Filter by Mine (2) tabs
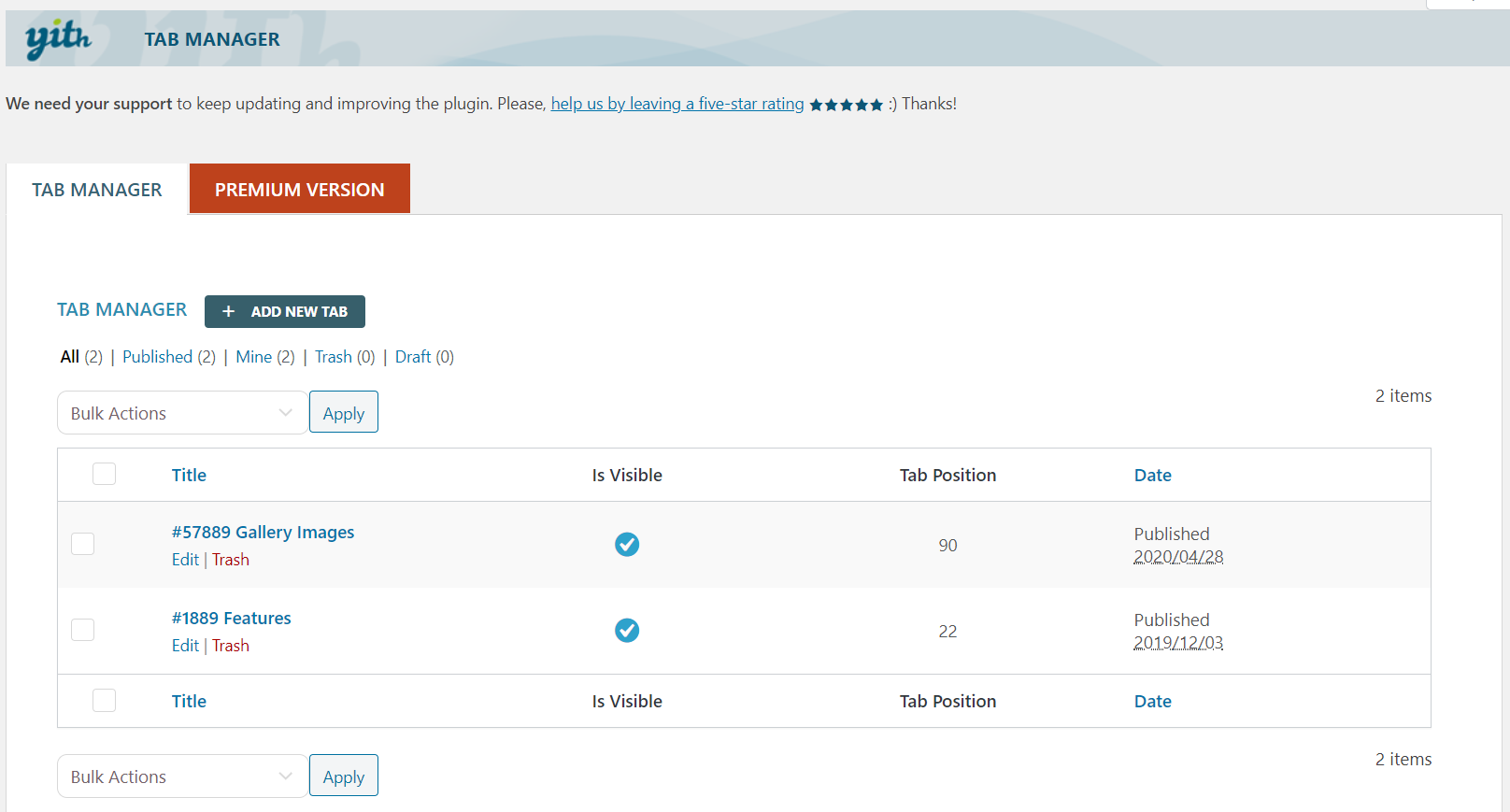The image size is (1510, 812). (x=265, y=357)
